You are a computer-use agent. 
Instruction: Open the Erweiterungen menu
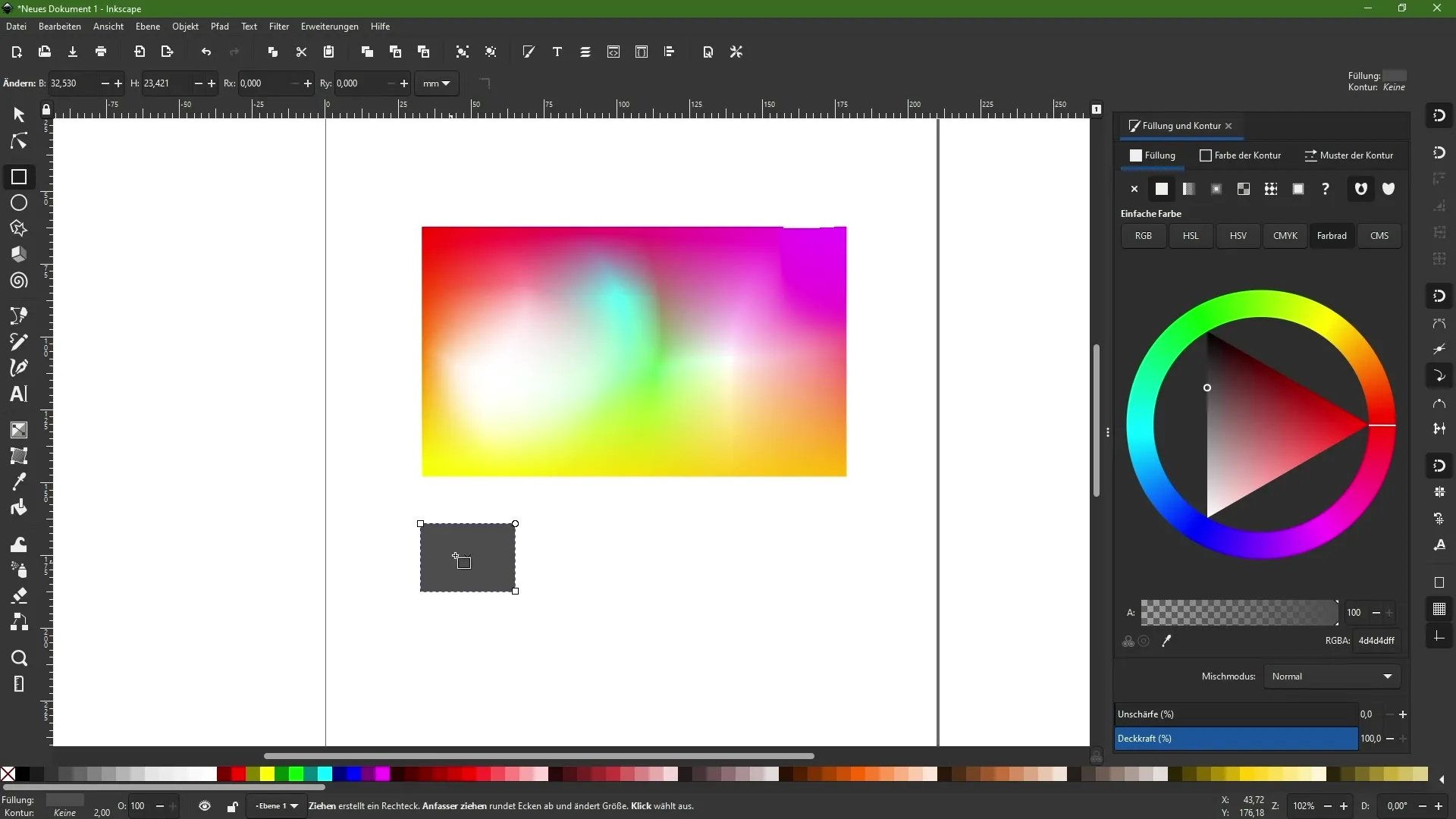coord(329,27)
